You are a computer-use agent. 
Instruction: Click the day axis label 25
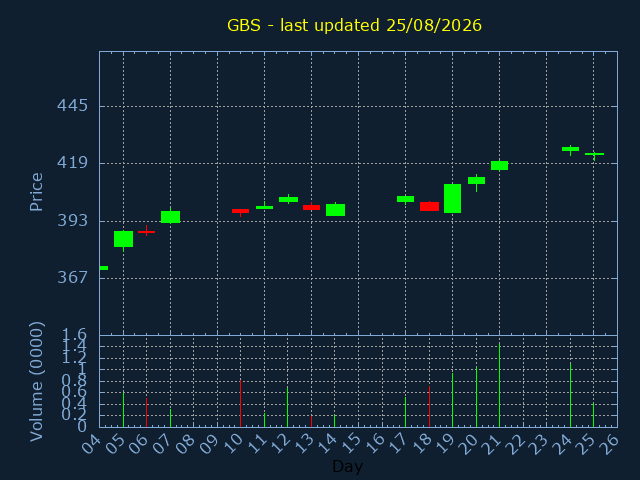(585, 444)
